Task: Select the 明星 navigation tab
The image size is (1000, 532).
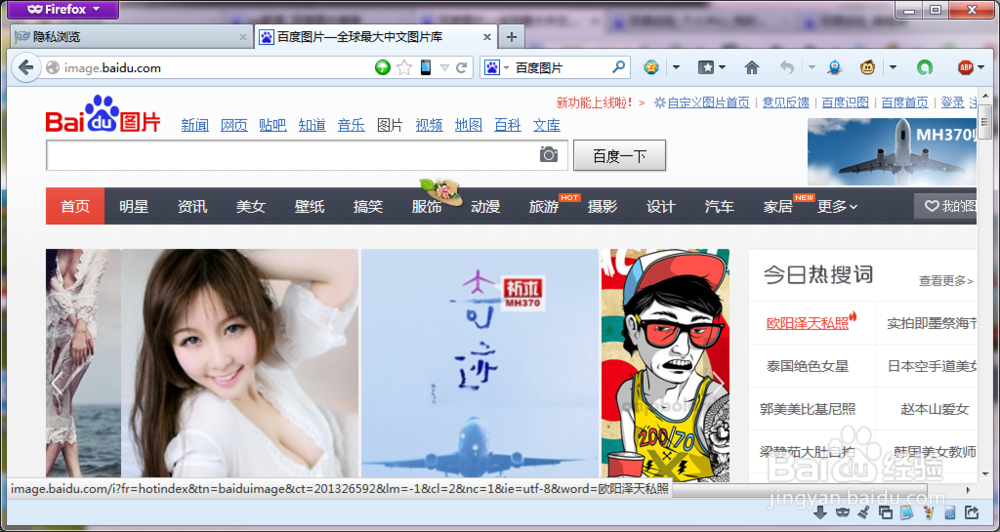Action: [134, 206]
